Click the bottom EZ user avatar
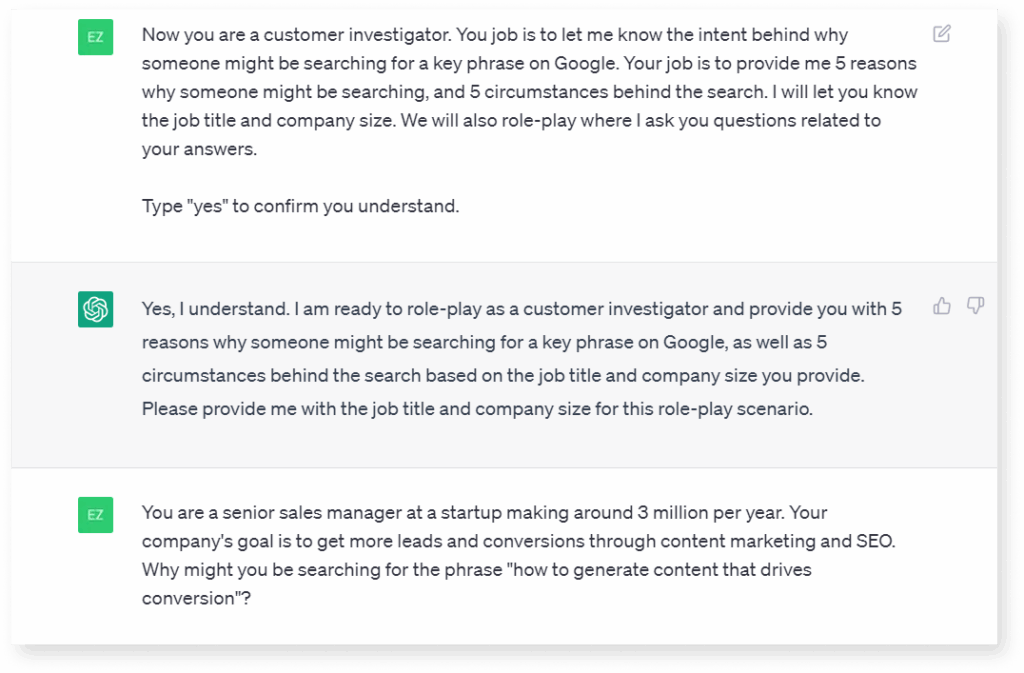The image size is (1024, 673). 95,515
